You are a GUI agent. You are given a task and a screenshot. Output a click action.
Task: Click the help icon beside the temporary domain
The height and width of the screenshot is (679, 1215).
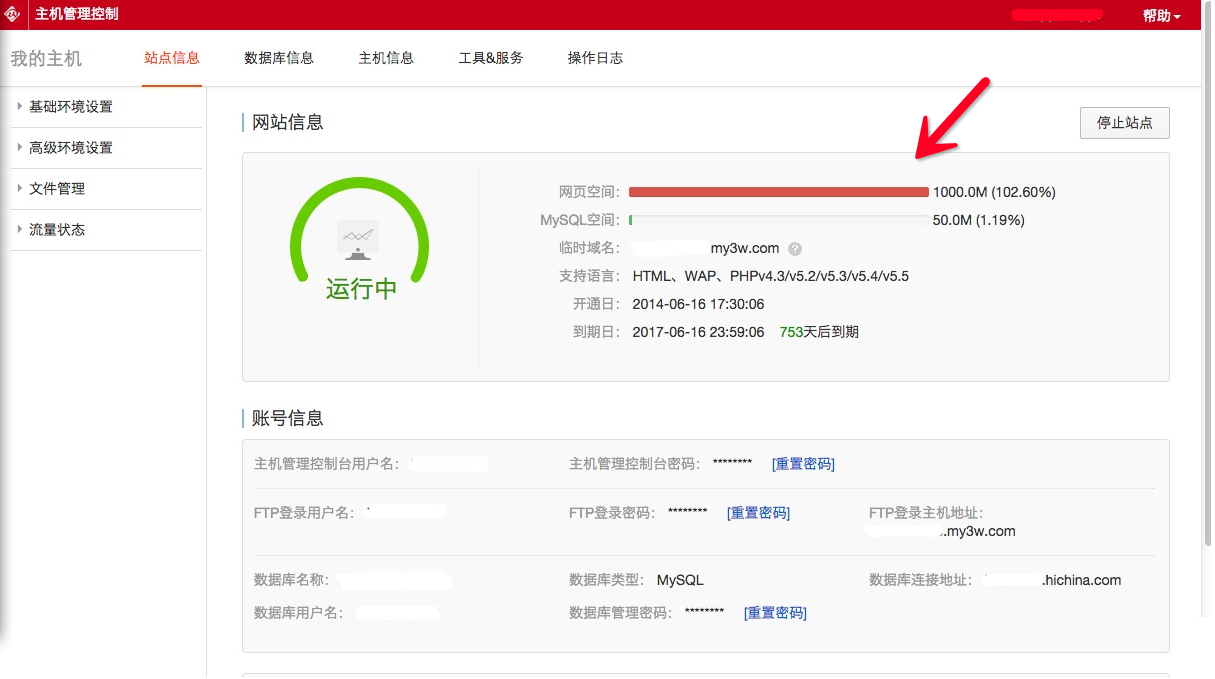(795, 249)
